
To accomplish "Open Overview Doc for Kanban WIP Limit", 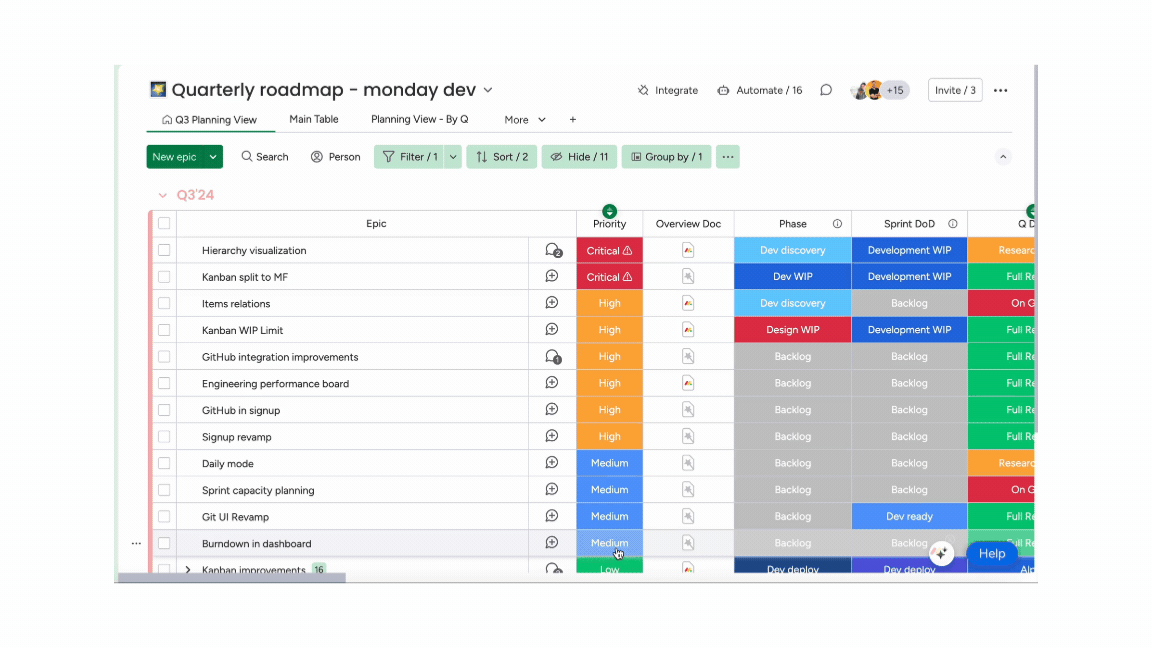I will click(688, 330).
